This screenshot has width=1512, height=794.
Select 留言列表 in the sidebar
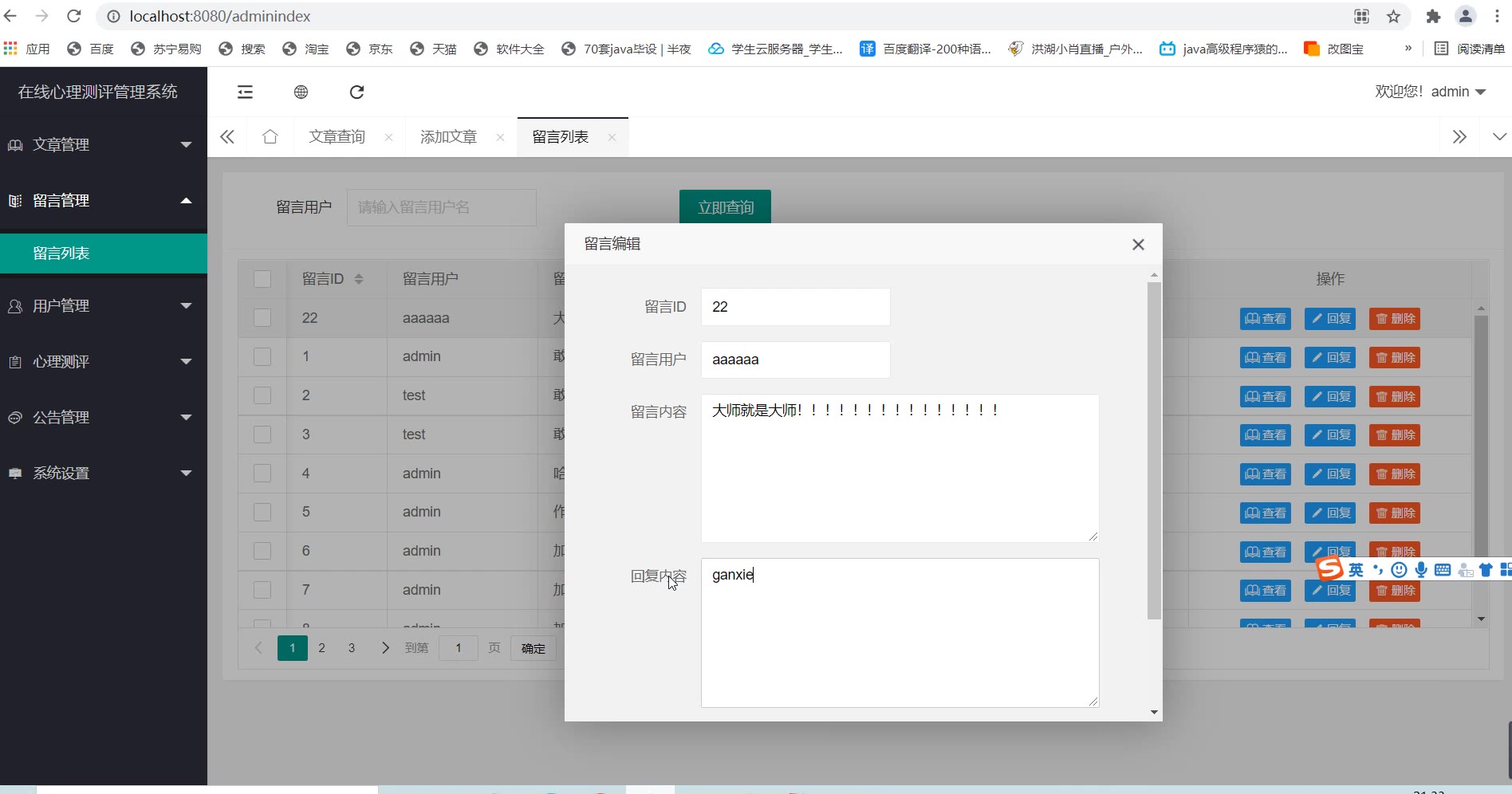pyautogui.click(x=104, y=254)
